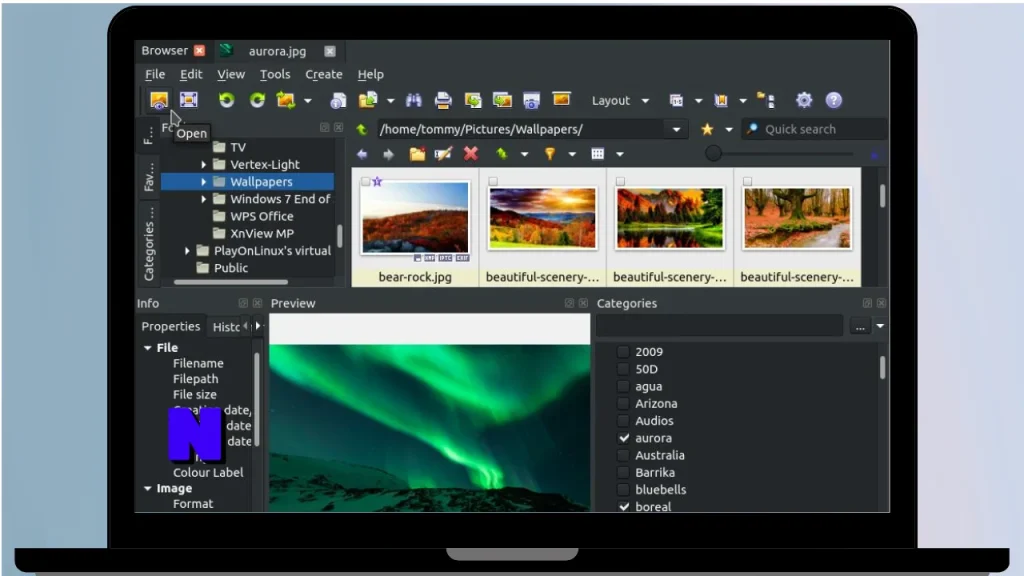Image resolution: width=1024 pixels, height=576 pixels.
Task: Open the batch convert tool icon
Action: 473,101
